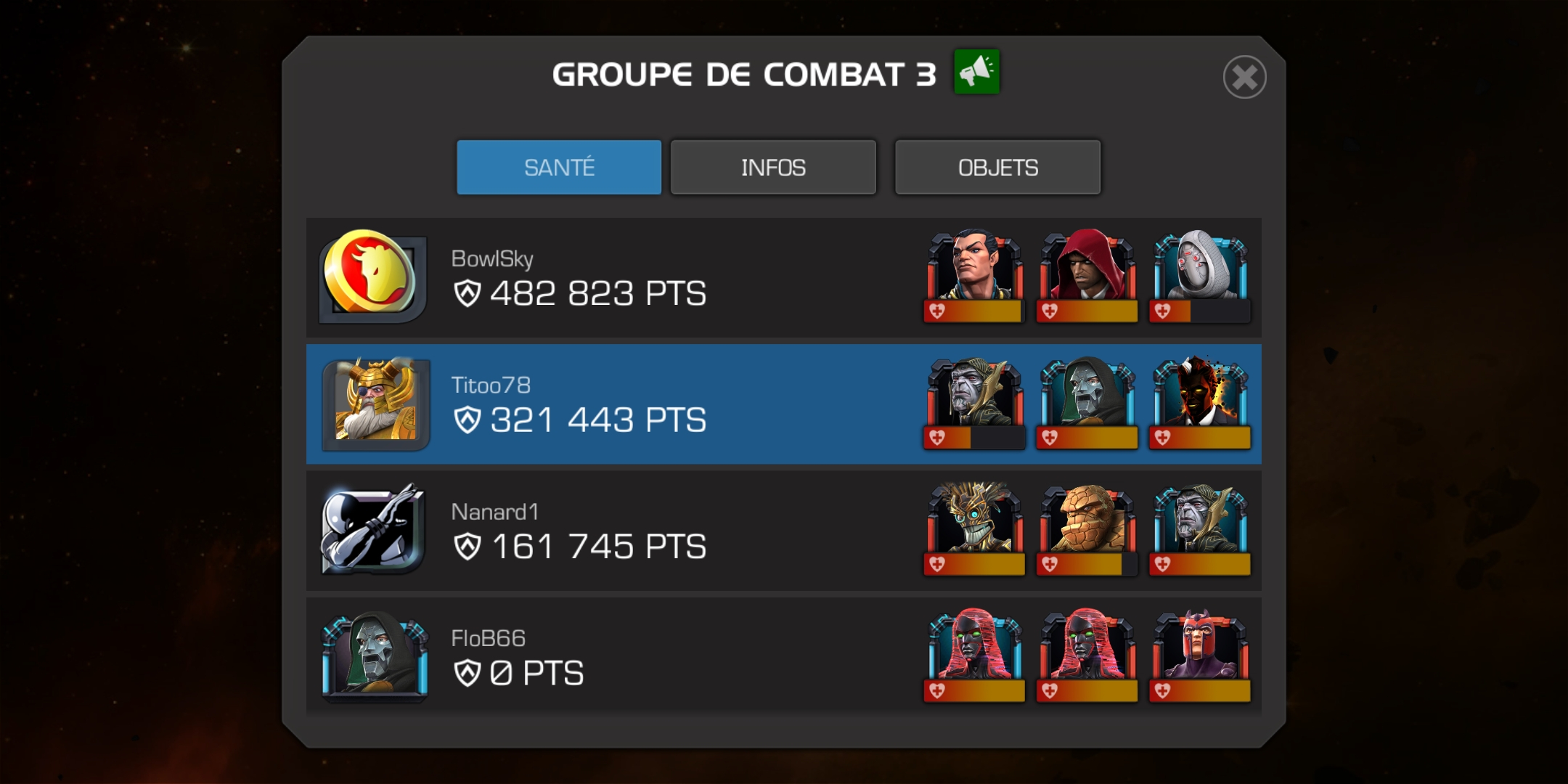Click Titoo78's Odin profile avatar
The image size is (1568, 784).
[375, 403]
